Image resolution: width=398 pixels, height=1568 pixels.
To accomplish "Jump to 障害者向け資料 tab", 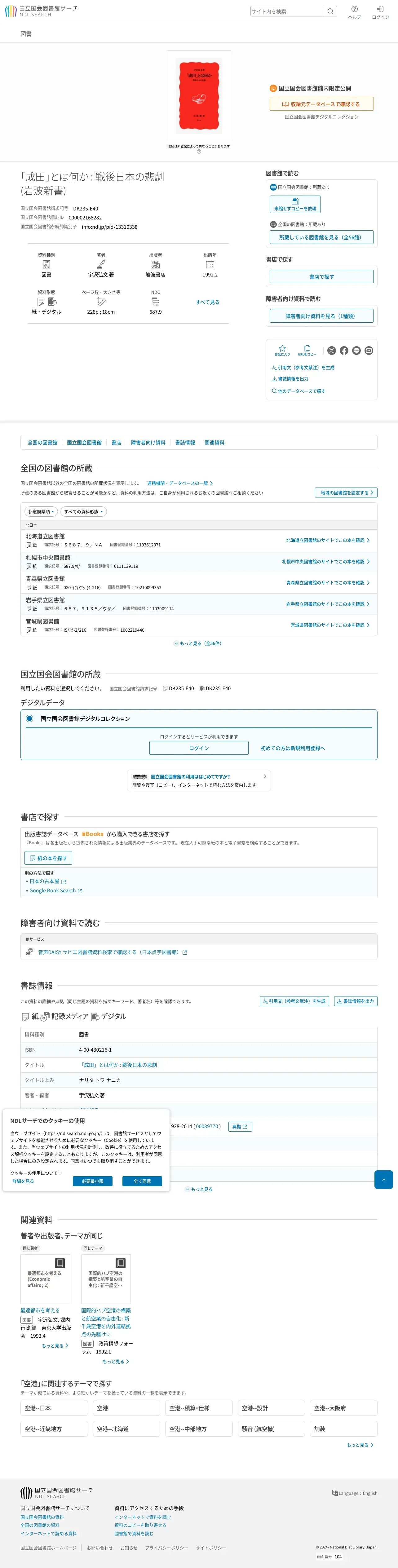I will pos(148,443).
